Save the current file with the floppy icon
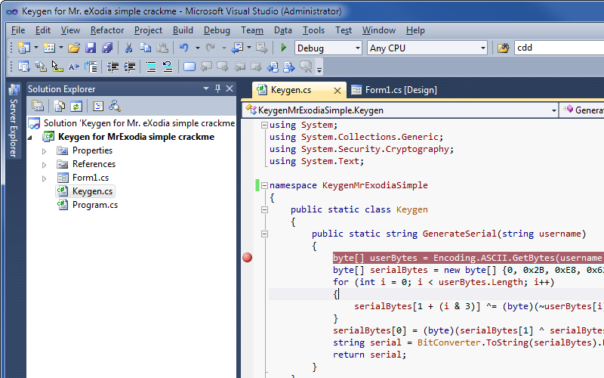 coord(91,48)
